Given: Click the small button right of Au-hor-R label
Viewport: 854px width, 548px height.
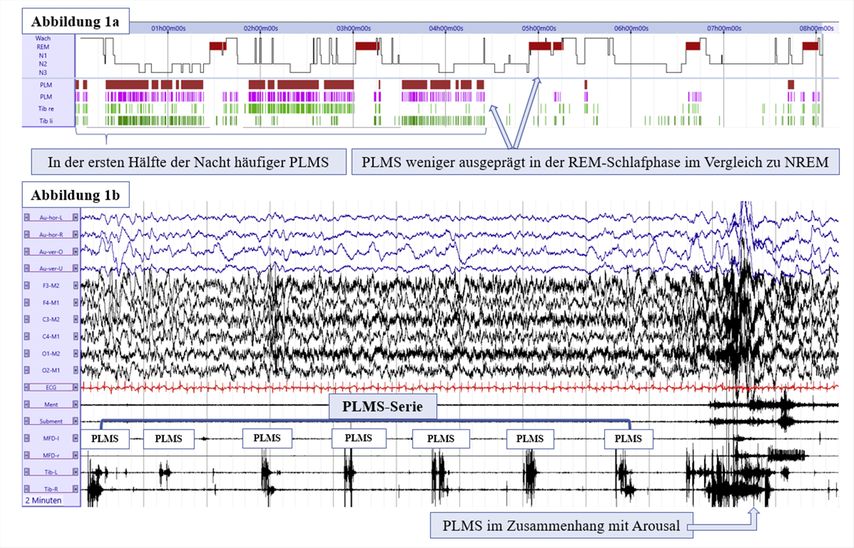Looking at the screenshot, I should (73, 235).
